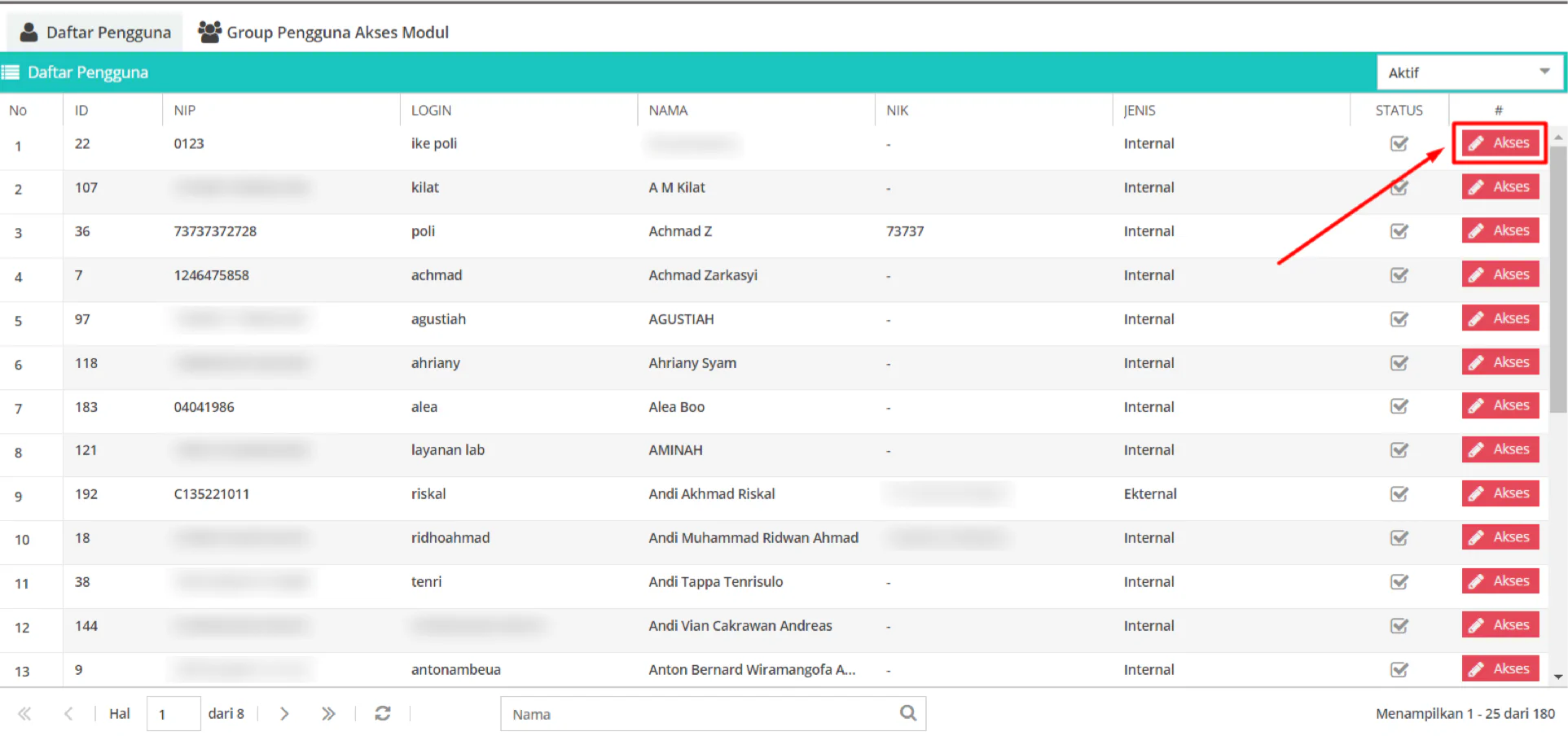The width and height of the screenshot is (1568, 740).
Task: Sort by the ID column header
Action: [81, 110]
